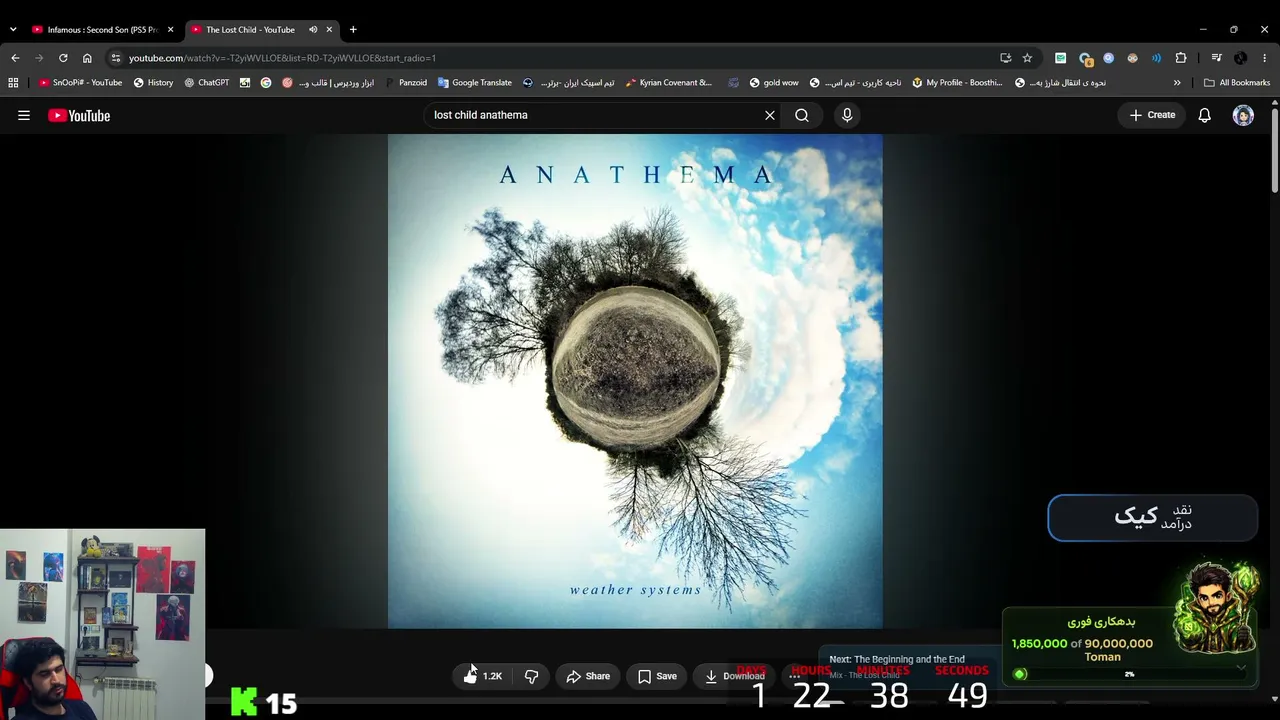Open the apps grid shortcut
The image size is (1280, 720).
point(13,83)
